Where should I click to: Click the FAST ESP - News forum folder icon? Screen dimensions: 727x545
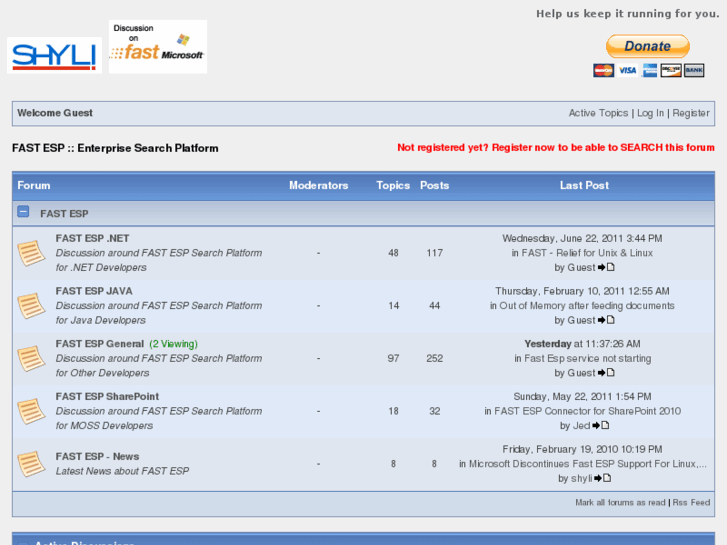[31, 464]
